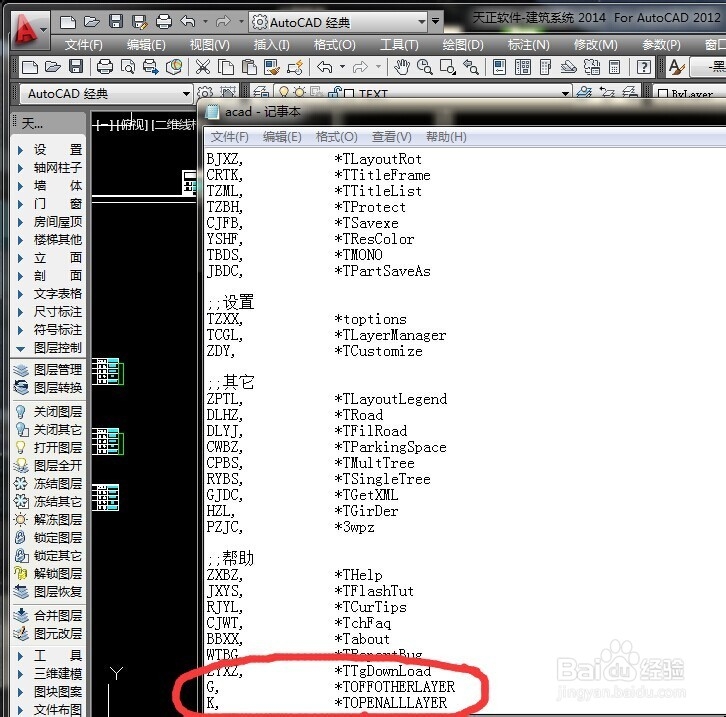Click 锁定图层 lock layer tool
This screenshot has width=726, height=717.
[48, 537]
